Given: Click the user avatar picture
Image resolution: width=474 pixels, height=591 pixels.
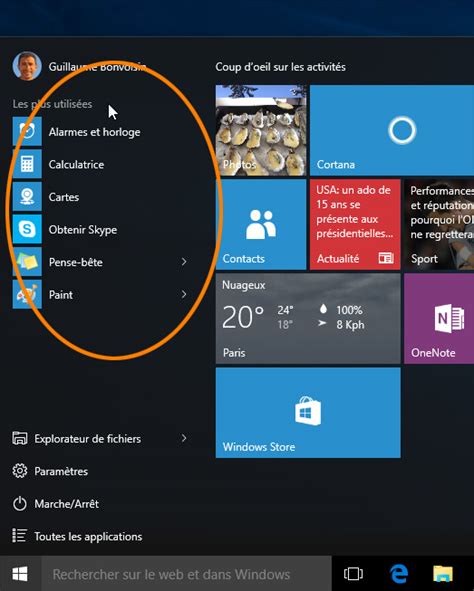Looking at the screenshot, I should tap(27, 66).
